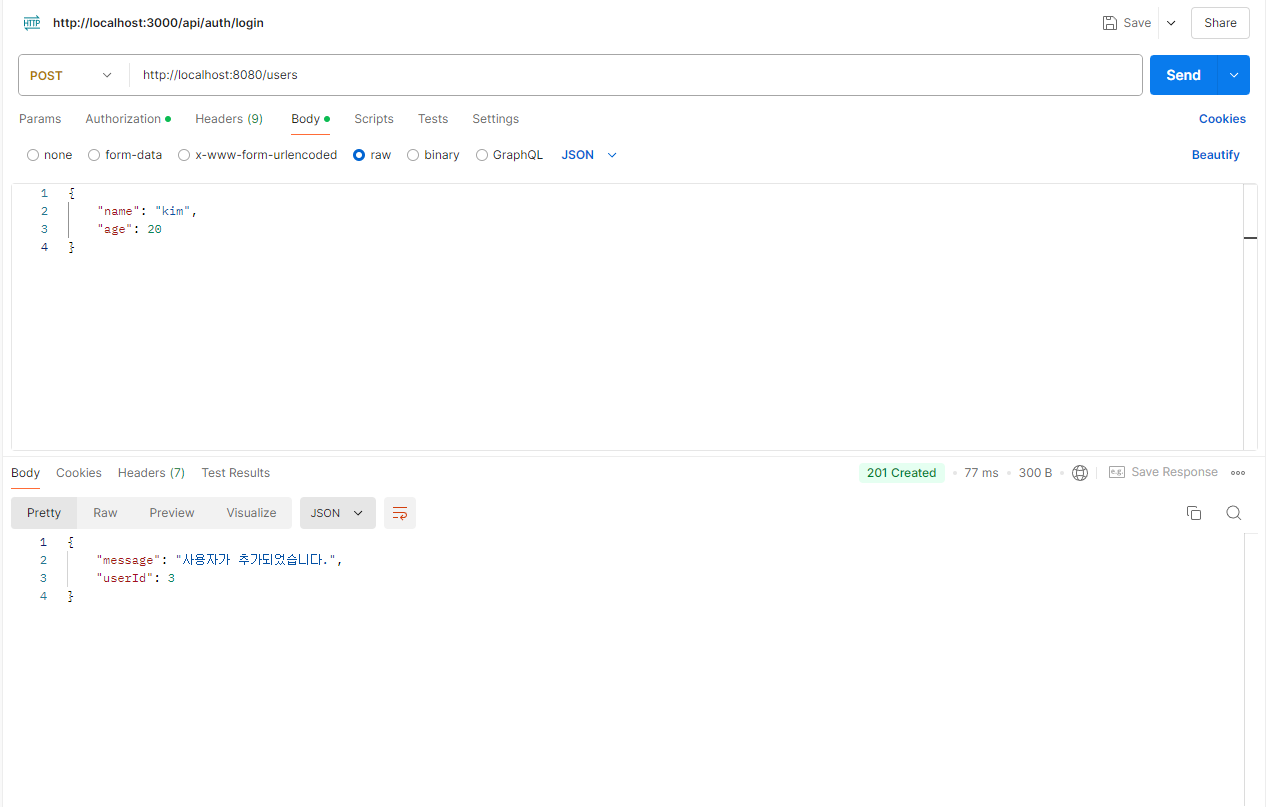
Task: Click the 300 B response size
Action: tap(1035, 473)
